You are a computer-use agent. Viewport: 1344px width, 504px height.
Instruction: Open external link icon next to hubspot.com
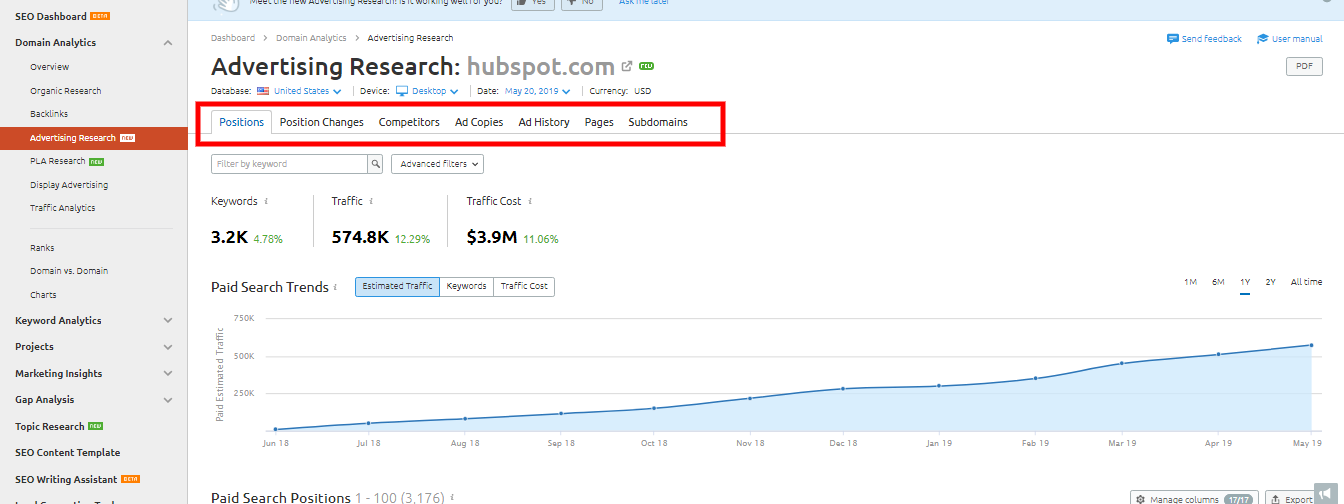tap(627, 67)
